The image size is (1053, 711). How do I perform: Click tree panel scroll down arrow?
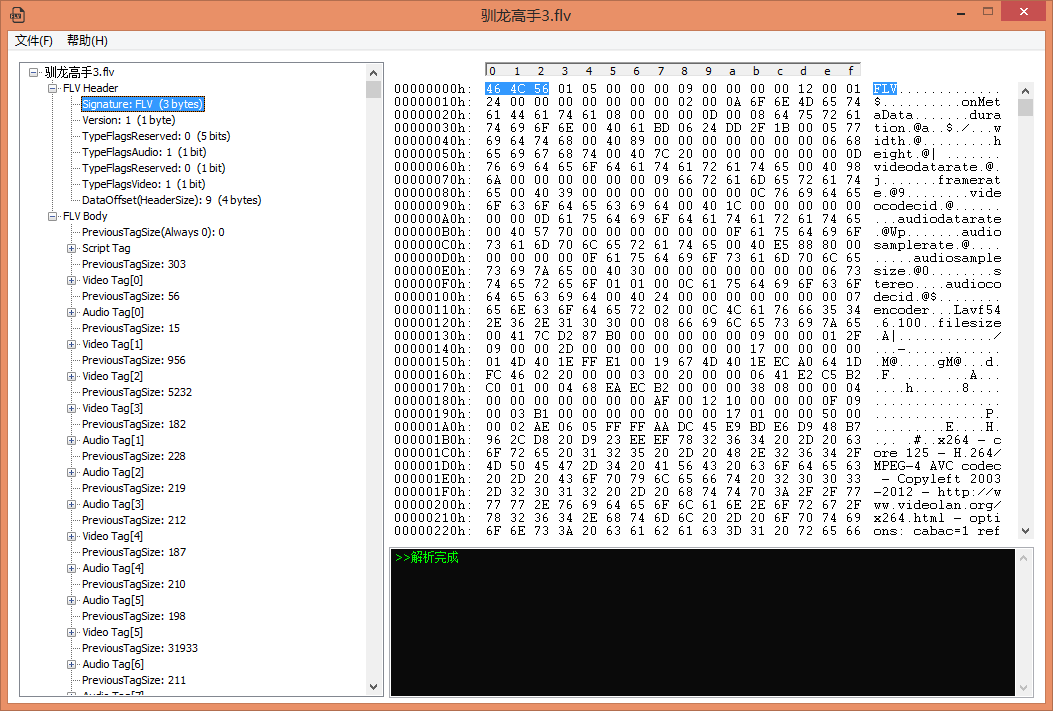(x=373, y=687)
